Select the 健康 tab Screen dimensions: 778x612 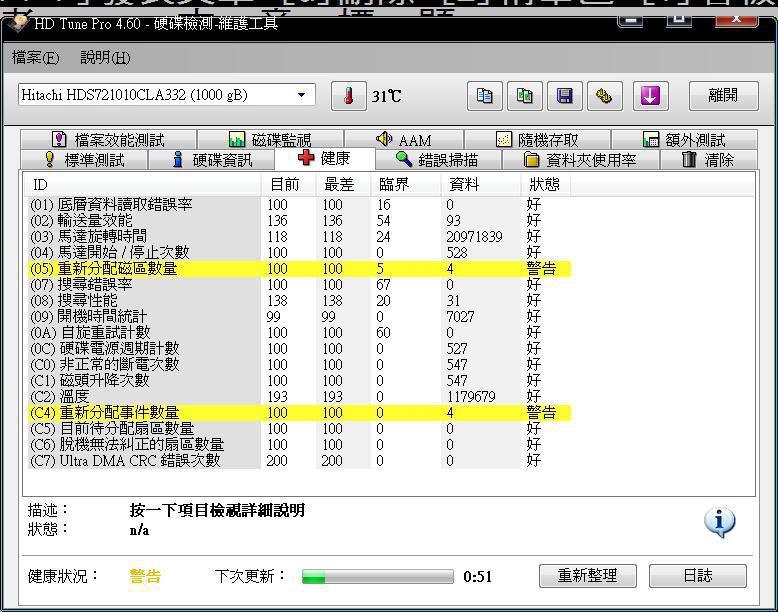tap(324, 158)
